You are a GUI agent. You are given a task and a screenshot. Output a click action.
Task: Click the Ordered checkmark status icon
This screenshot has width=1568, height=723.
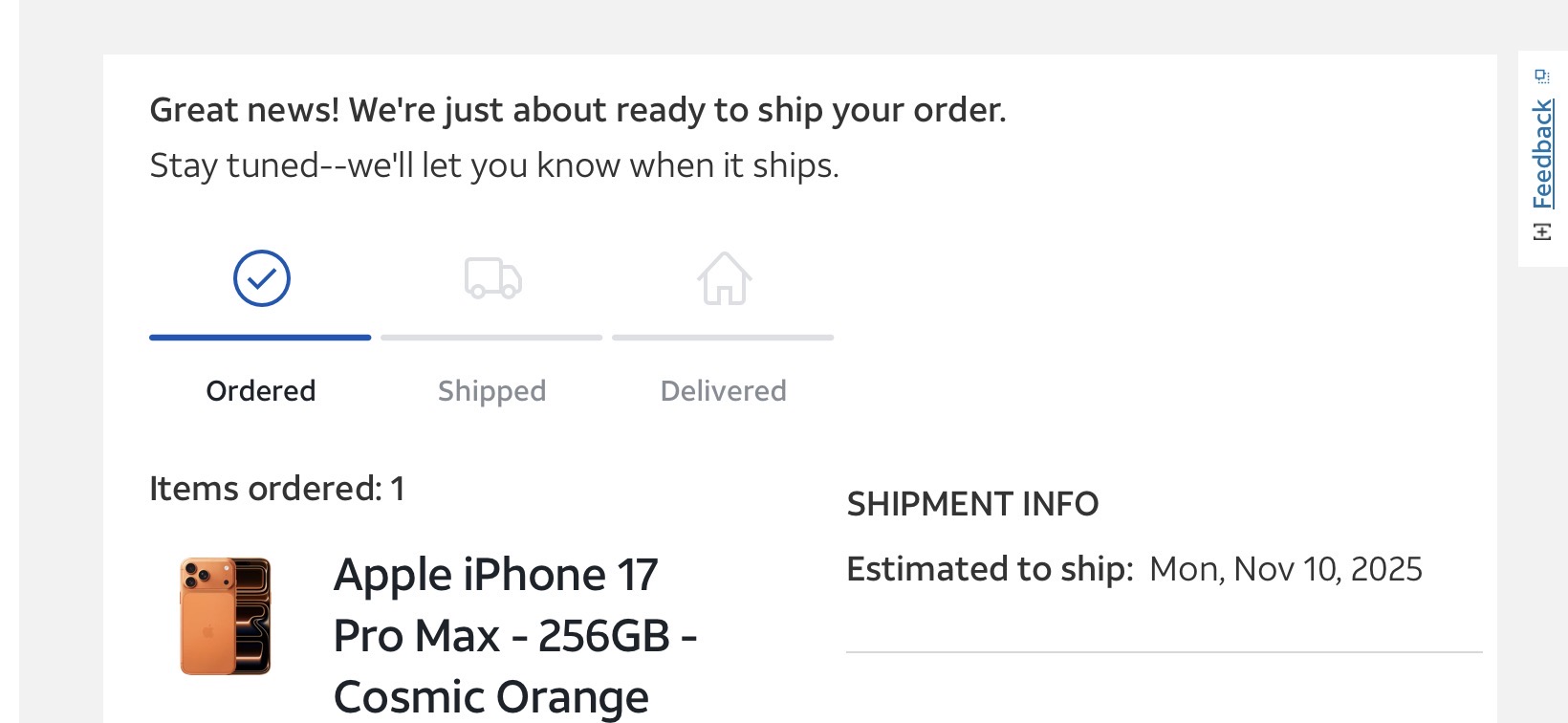(261, 278)
